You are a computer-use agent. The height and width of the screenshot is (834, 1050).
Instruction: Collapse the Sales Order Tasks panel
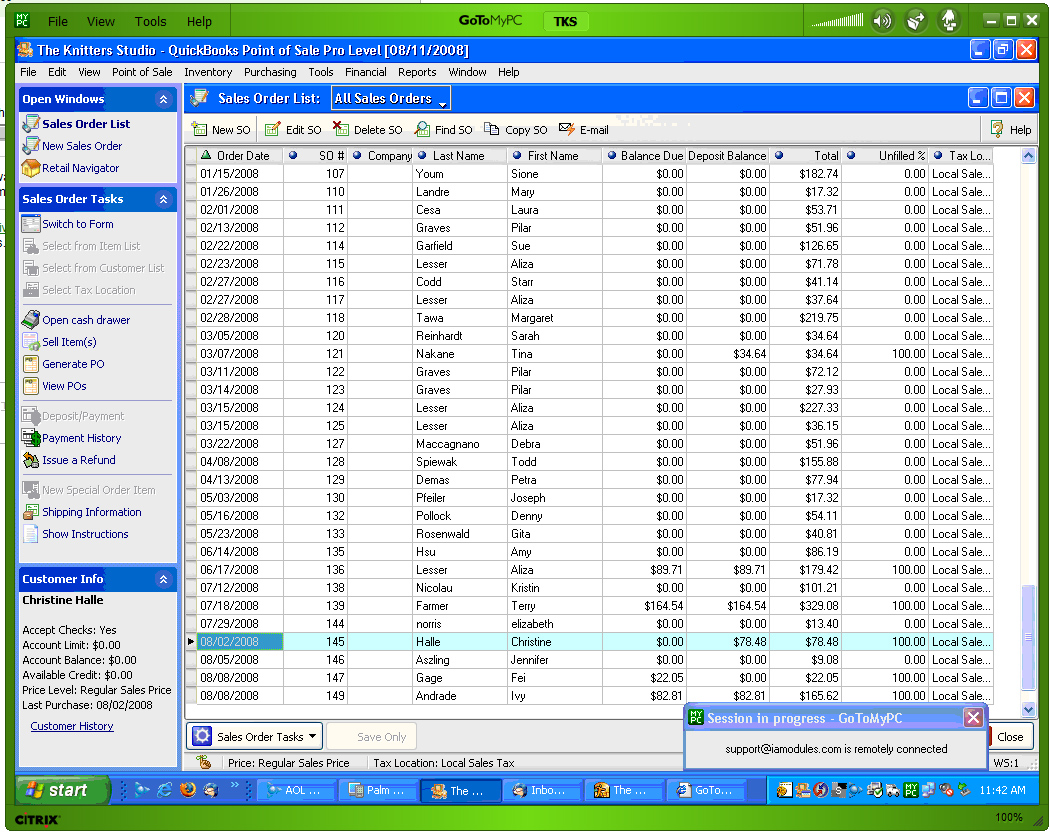[163, 199]
